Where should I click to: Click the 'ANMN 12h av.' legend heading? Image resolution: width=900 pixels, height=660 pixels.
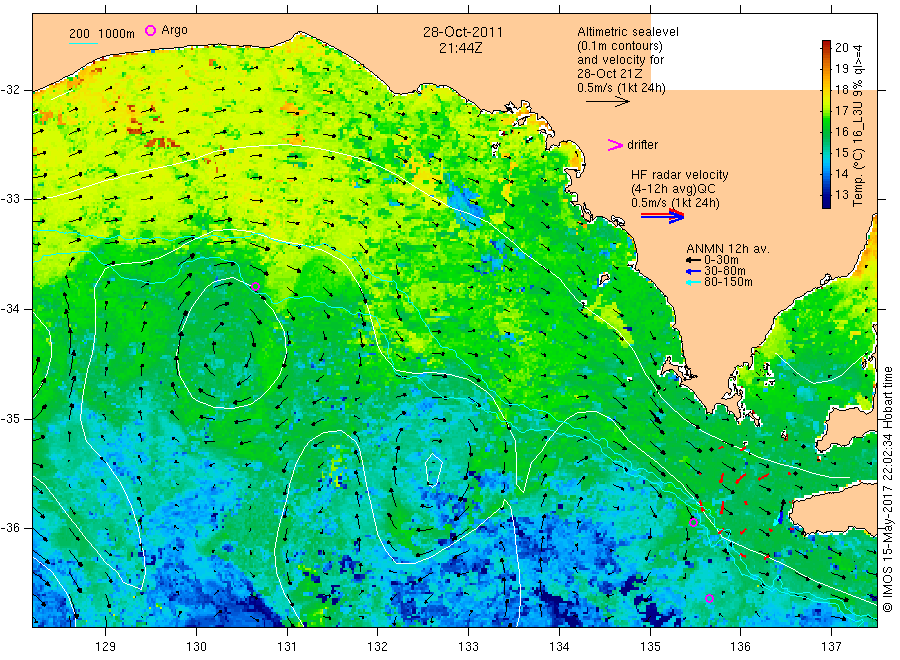click(x=728, y=249)
